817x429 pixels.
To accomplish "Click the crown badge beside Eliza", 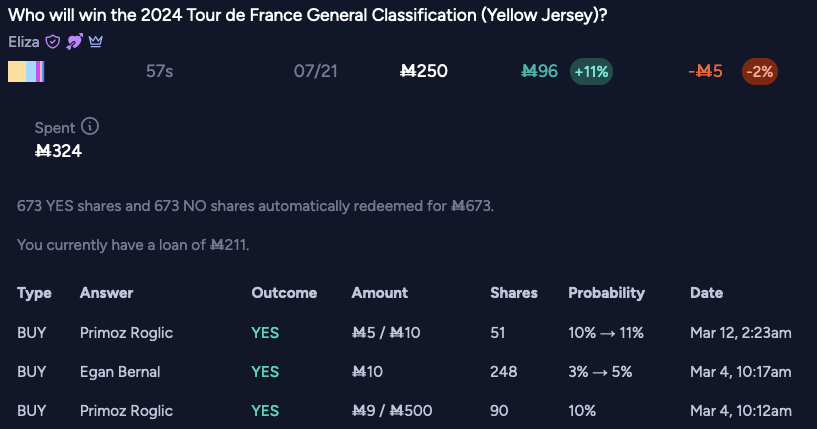I will 95,41.
